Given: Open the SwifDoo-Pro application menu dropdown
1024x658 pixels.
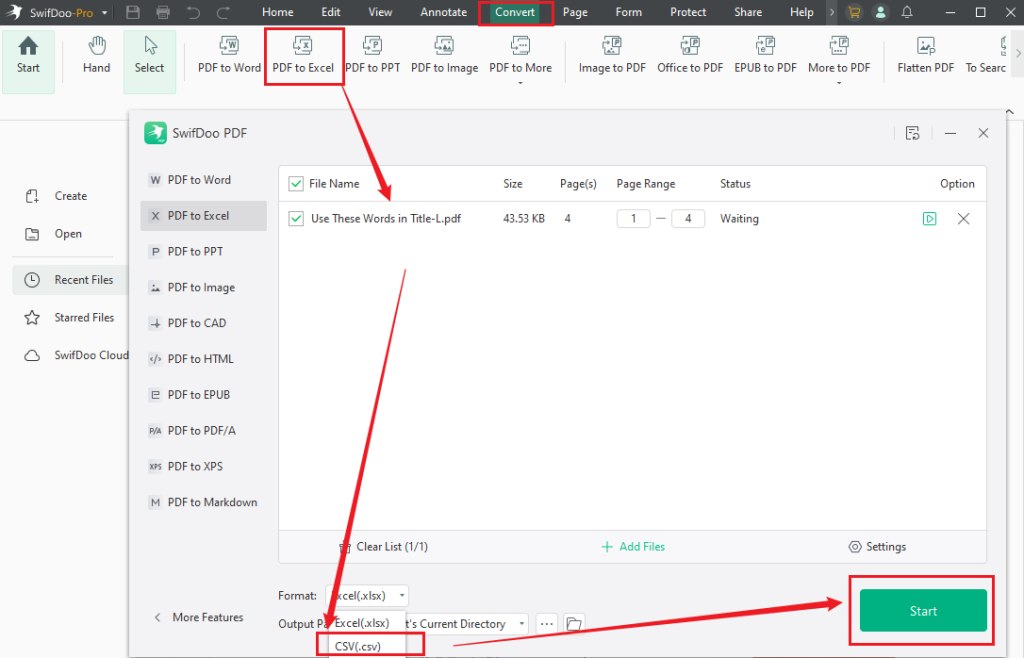Looking at the screenshot, I should tap(104, 12).
